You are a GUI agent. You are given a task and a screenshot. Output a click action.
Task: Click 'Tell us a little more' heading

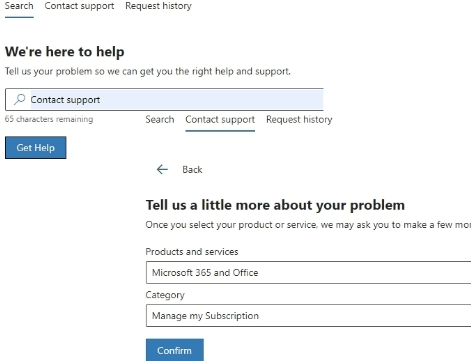point(275,205)
